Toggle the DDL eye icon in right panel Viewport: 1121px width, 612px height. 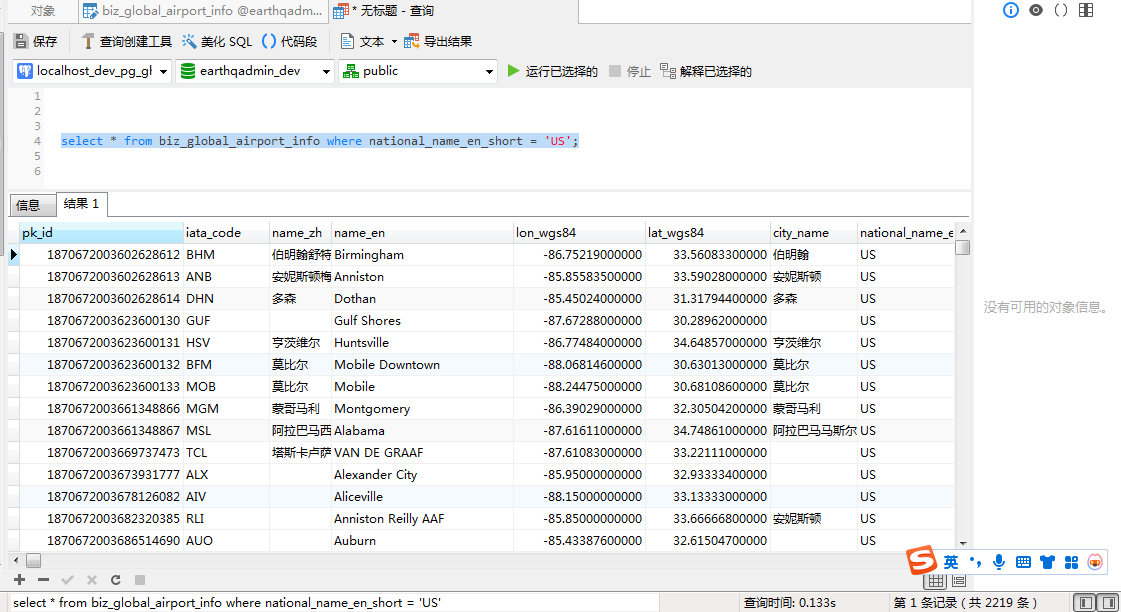pyautogui.click(x=1035, y=10)
